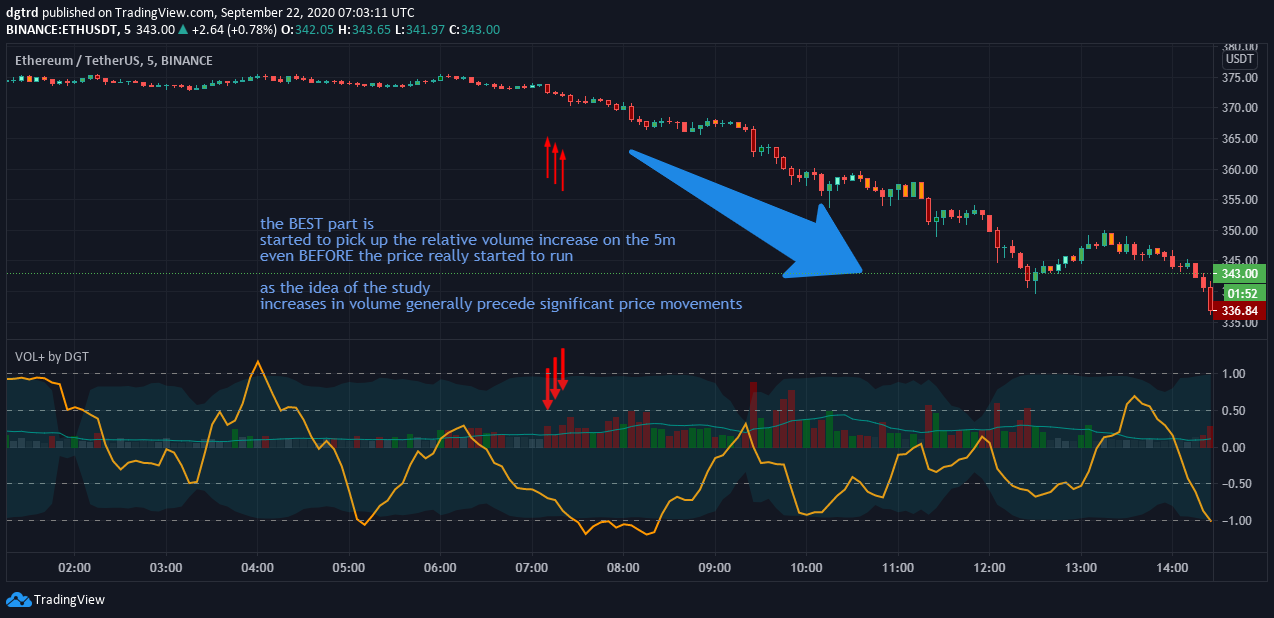1274x618 pixels.
Task: Select the VOL+ by DGT indicator label
Action: click(x=54, y=356)
